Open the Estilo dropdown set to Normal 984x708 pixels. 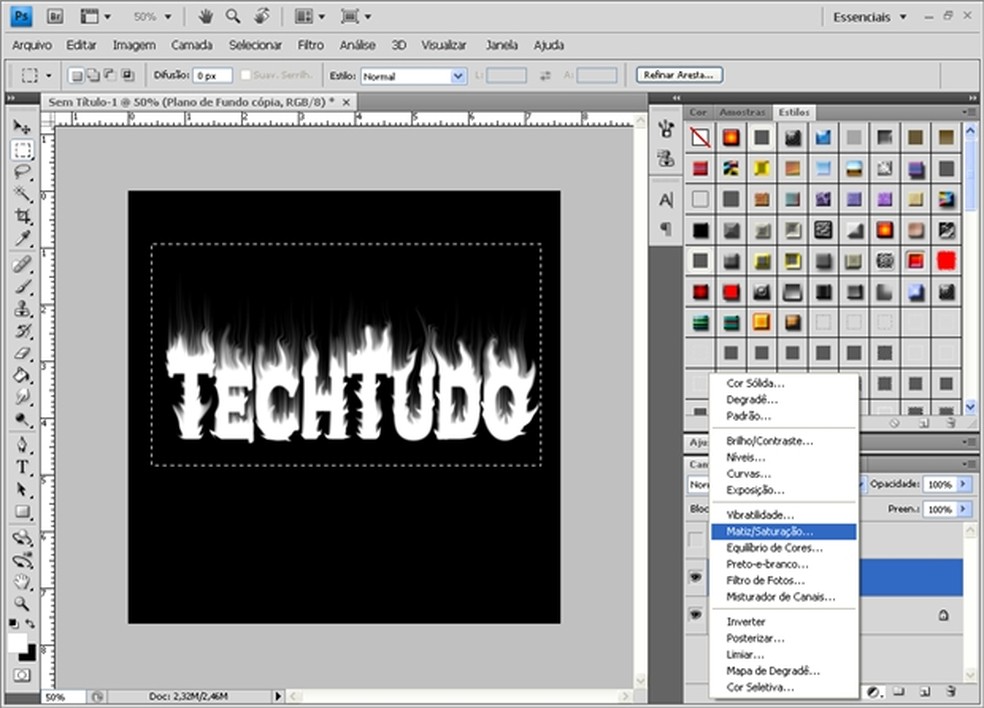pyautogui.click(x=413, y=76)
